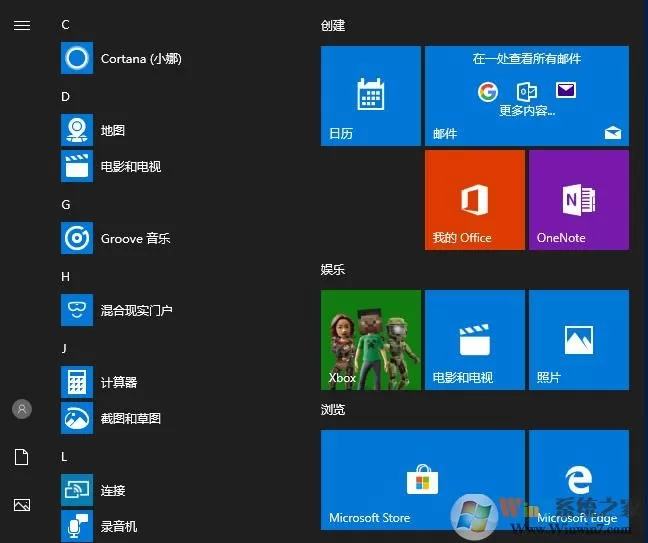Open the 照片 photos tile
This screenshot has width=648, height=543.
click(579, 340)
